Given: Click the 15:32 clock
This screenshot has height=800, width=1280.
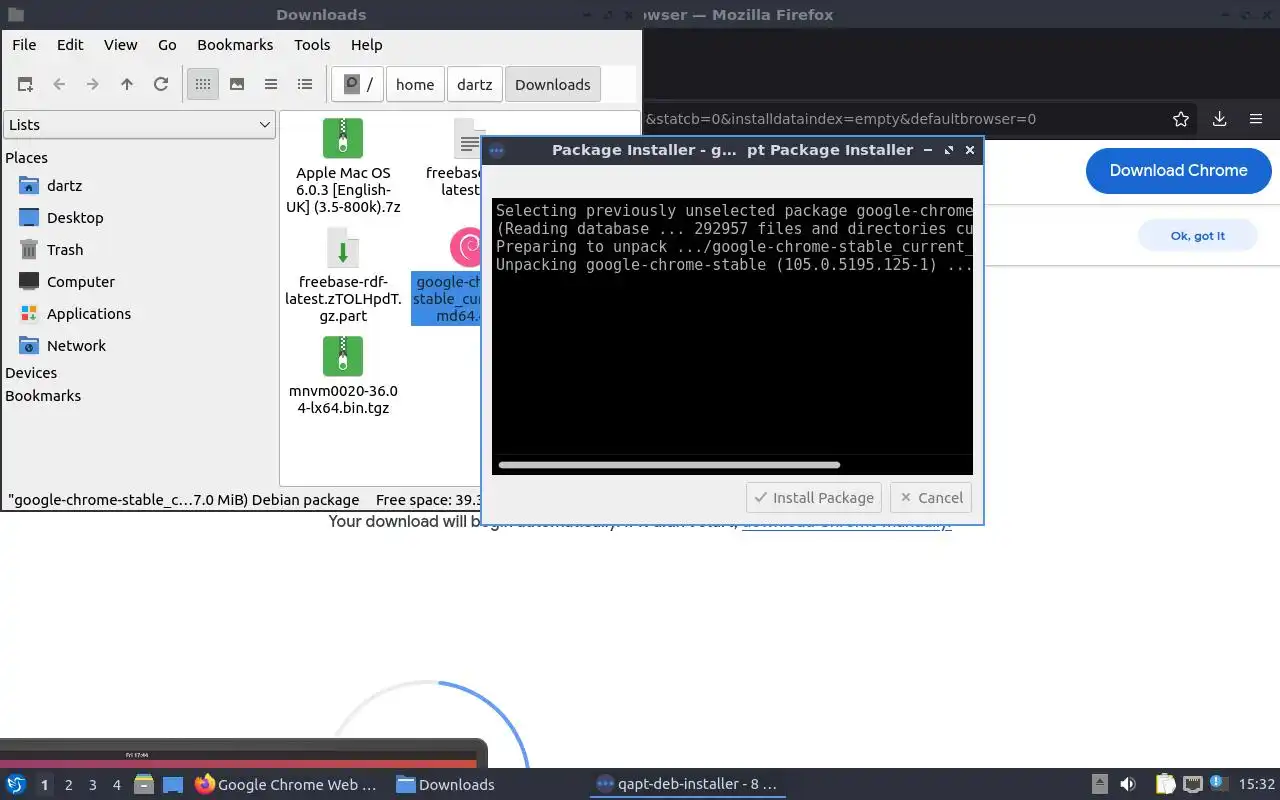Looking at the screenshot, I should tap(1256, 785).
